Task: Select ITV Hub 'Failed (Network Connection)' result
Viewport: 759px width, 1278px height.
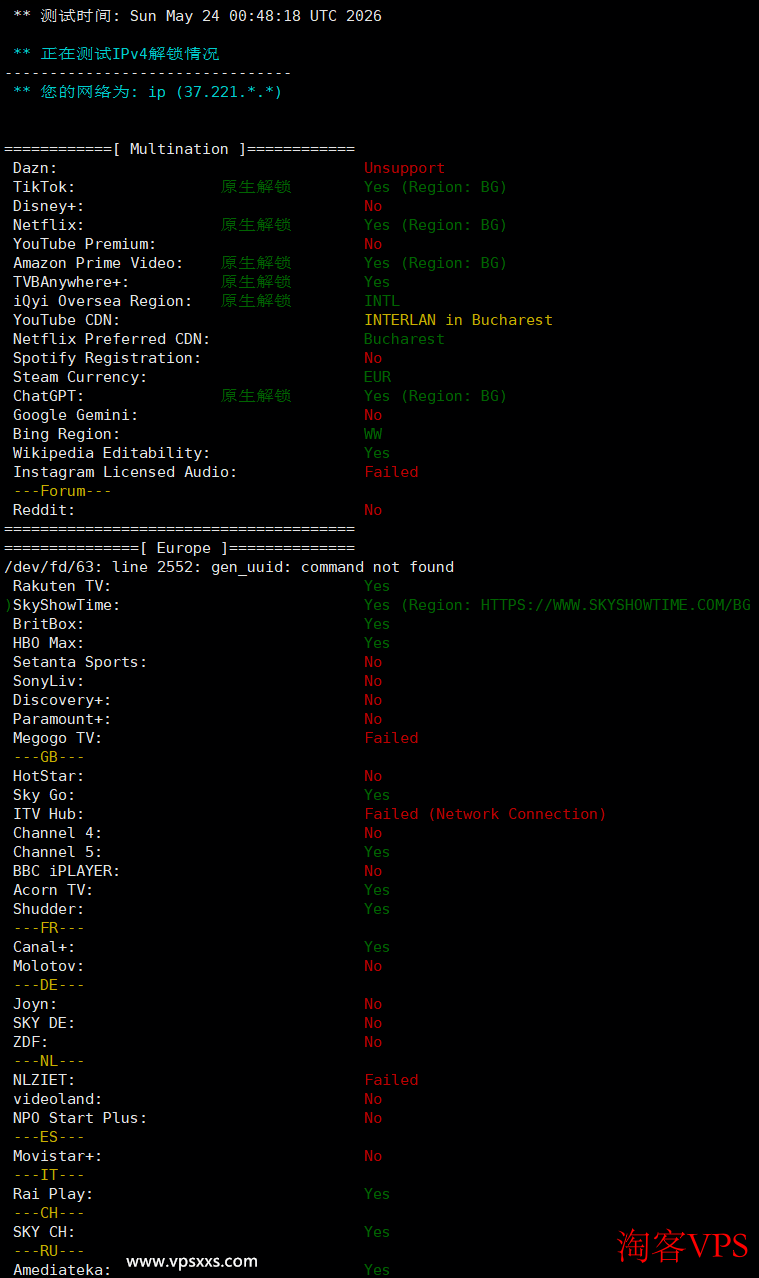Action: [x=485, y=814]
